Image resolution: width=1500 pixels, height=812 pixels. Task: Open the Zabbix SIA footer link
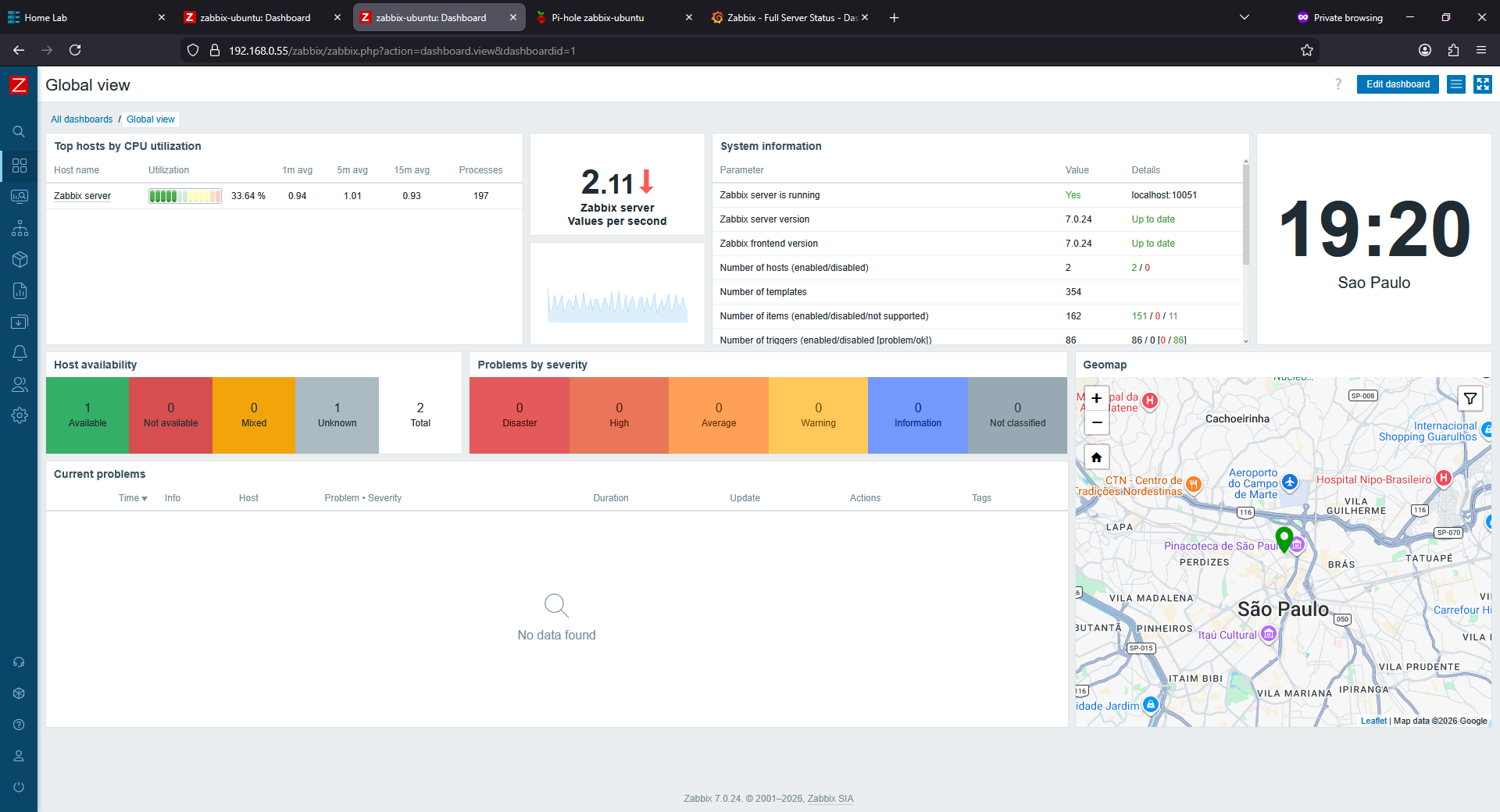point(830,799)
